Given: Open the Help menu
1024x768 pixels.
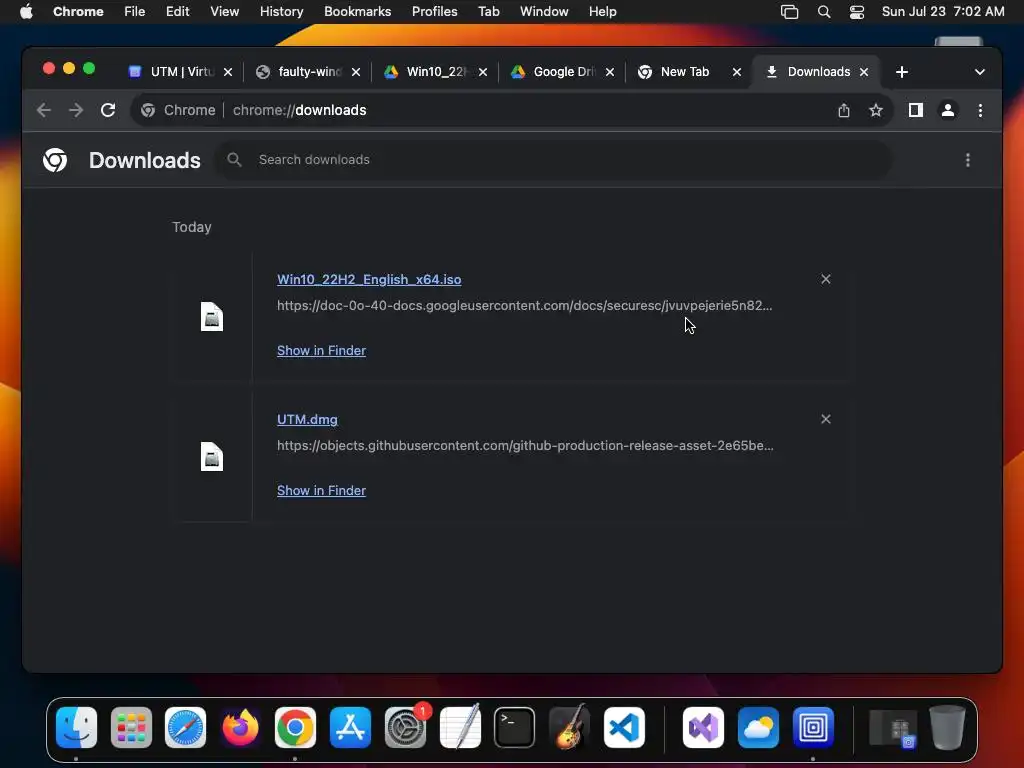Looking at the screenshot, I should 602,12.
